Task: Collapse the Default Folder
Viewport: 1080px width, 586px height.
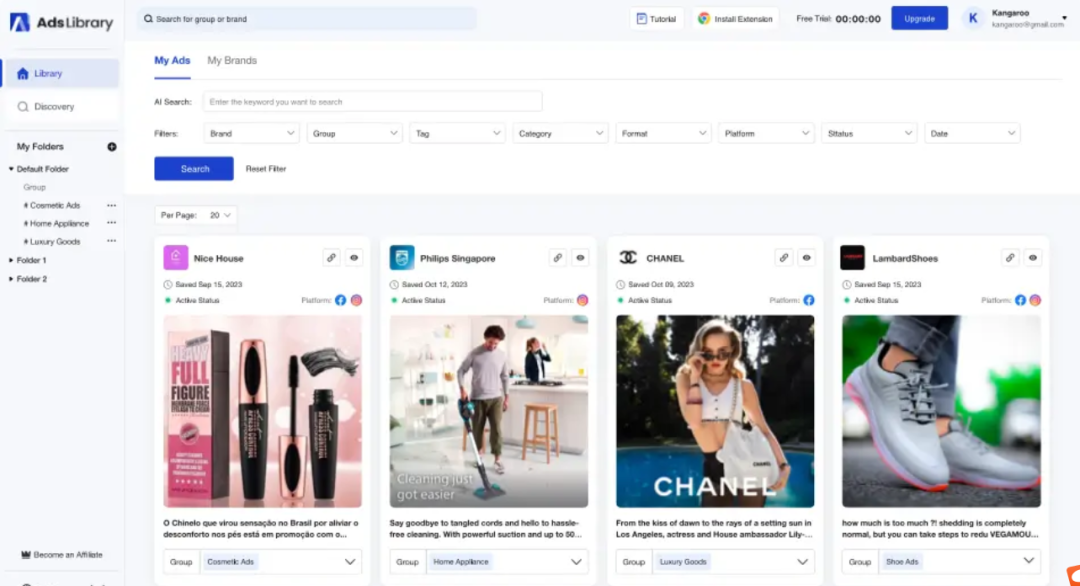Action: coord(11,169)
